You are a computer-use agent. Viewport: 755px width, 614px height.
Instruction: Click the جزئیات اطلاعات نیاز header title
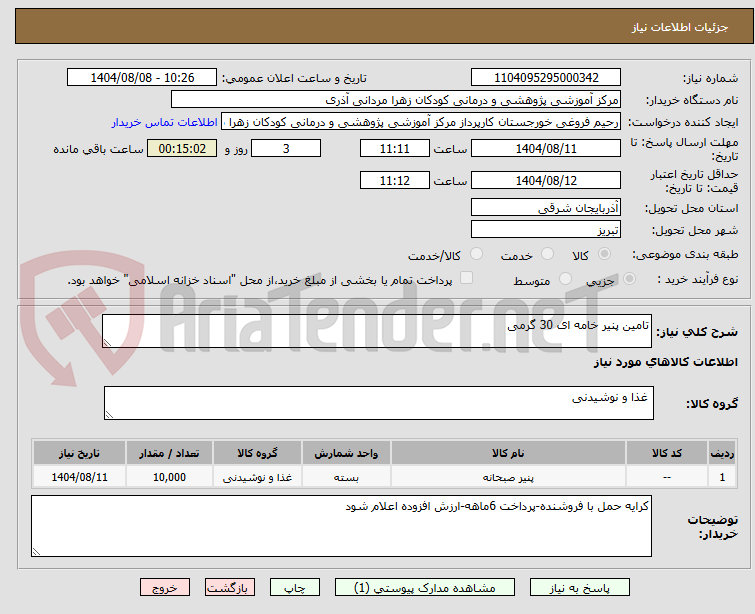point(679,27)
